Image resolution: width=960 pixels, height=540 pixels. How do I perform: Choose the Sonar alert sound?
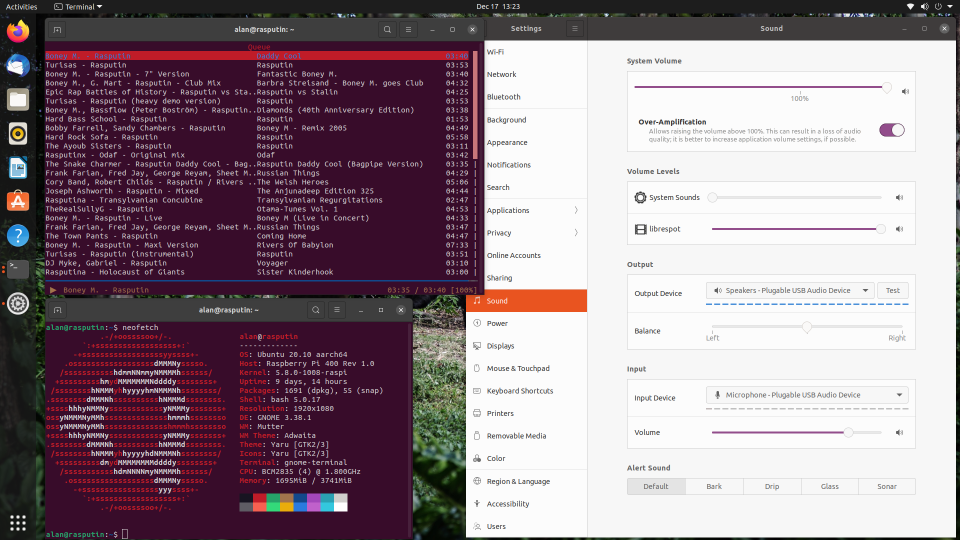tap(887, 486)
